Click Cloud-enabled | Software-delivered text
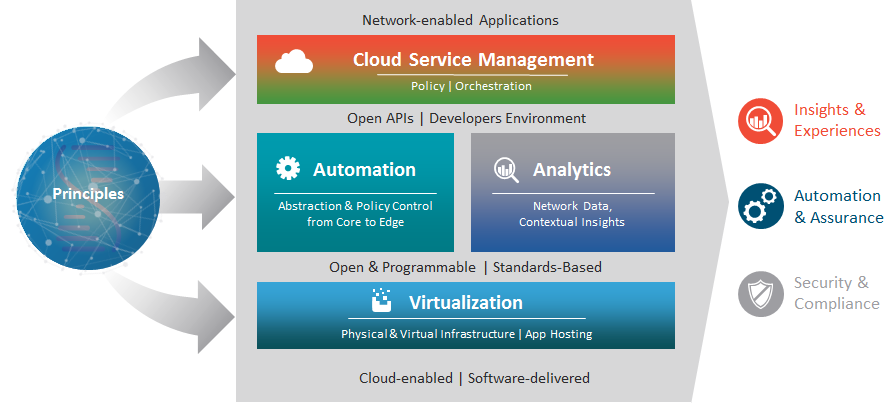This screenshot has height=403, width=895. (474, 378)
